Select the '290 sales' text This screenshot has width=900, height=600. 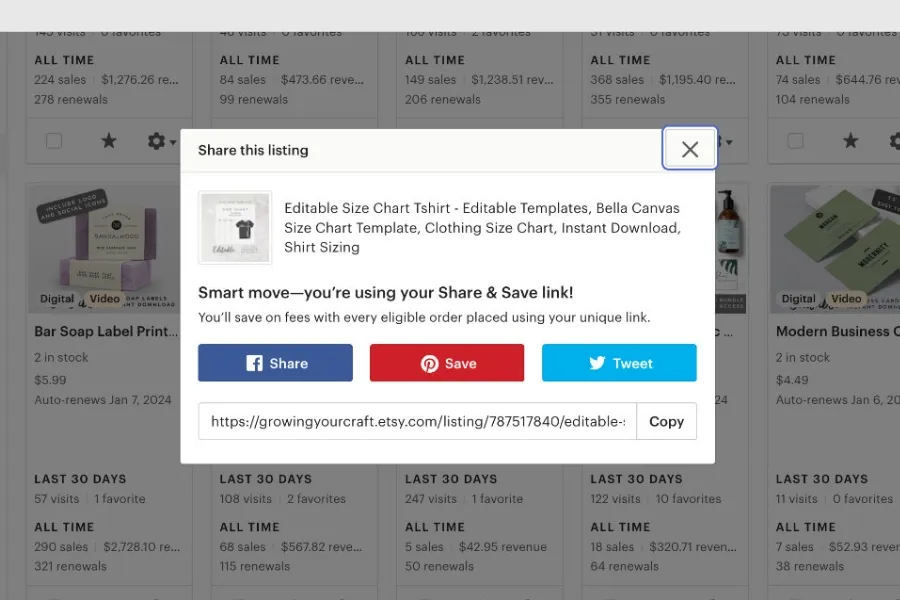point(61,547)
